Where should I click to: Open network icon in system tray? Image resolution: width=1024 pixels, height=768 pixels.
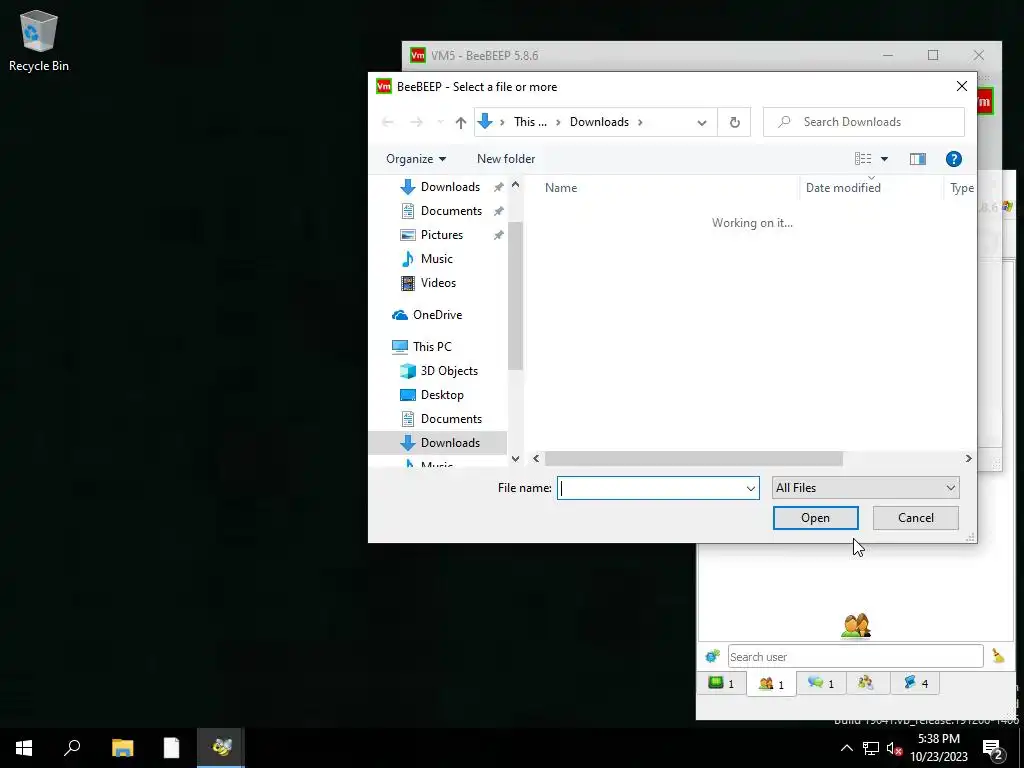click(x=871, y=748)
